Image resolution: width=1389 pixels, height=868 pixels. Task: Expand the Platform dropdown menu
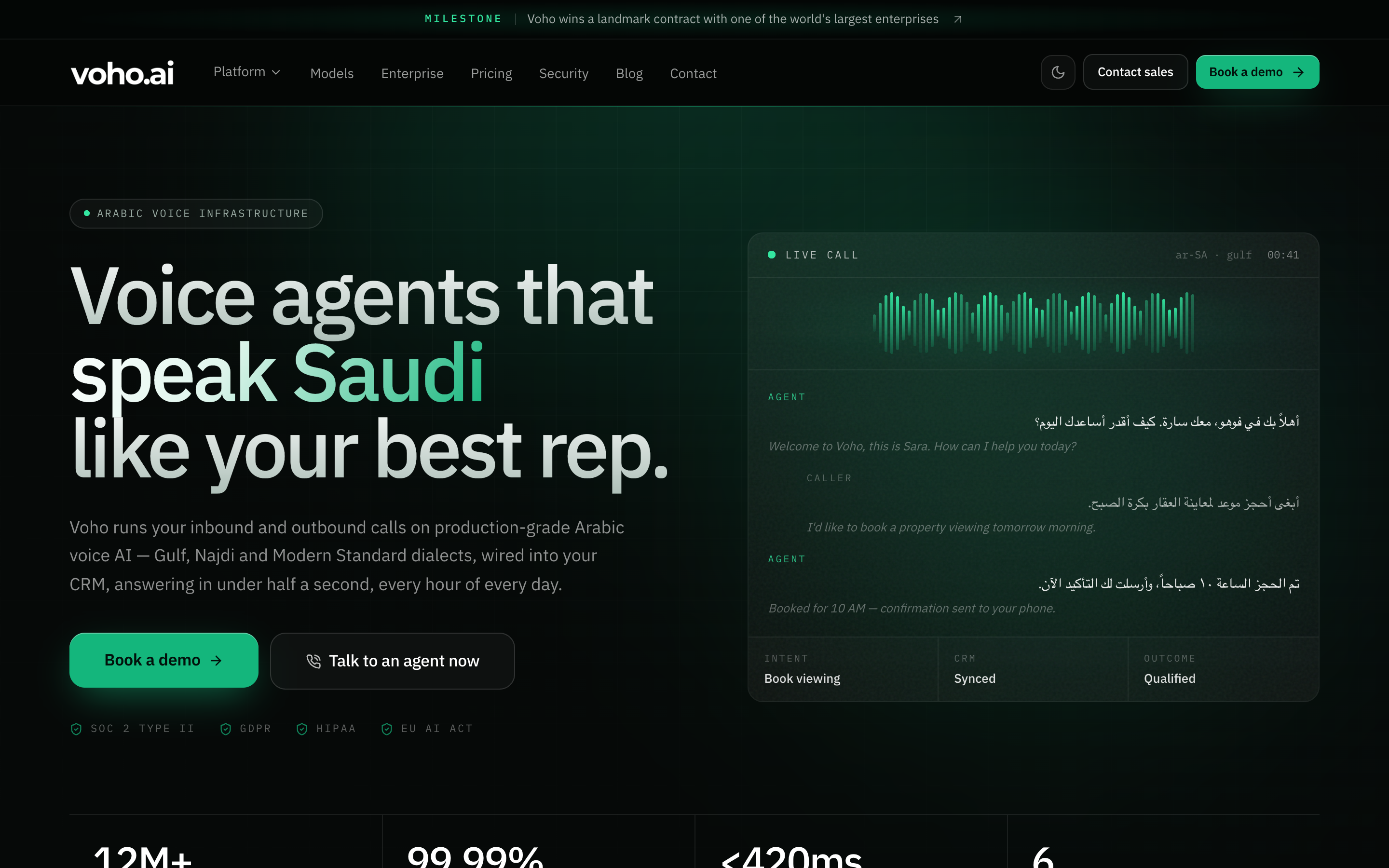(x=247, y=72)
